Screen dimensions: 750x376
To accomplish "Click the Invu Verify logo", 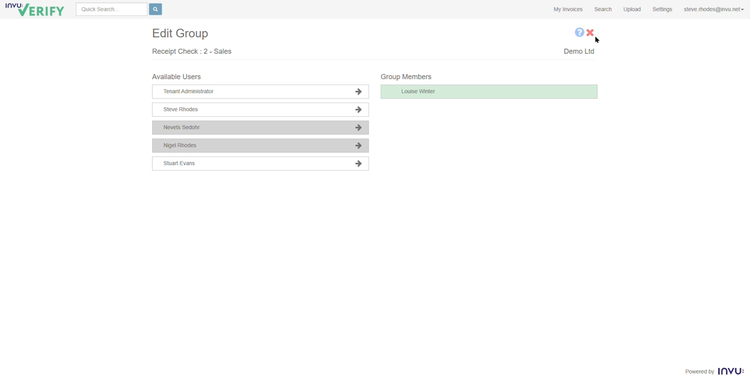I will point(34,9).
